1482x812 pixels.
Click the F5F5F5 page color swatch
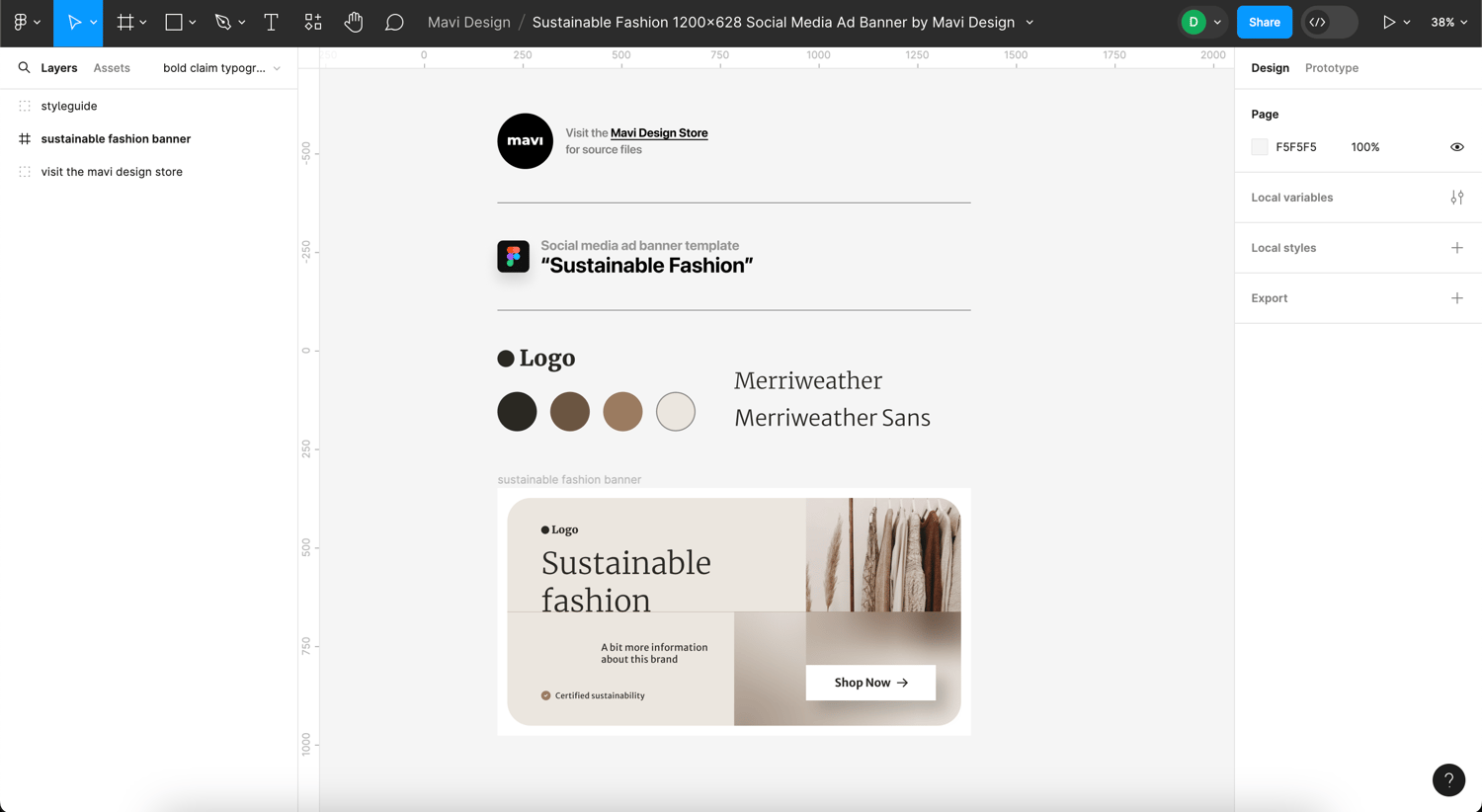(1260, 147)
